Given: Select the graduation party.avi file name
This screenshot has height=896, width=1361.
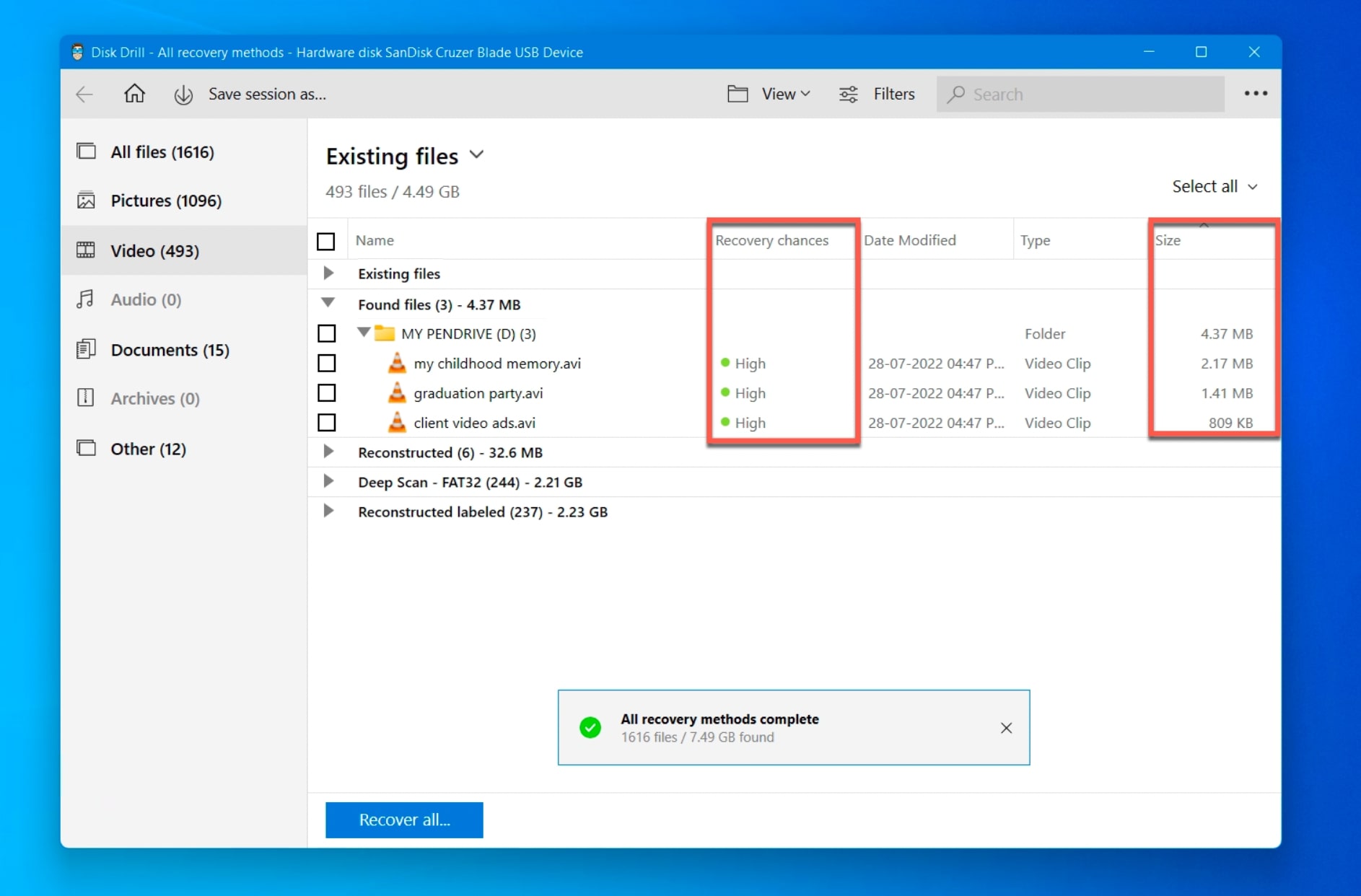Looking at the screenshot, I should 478,392.
